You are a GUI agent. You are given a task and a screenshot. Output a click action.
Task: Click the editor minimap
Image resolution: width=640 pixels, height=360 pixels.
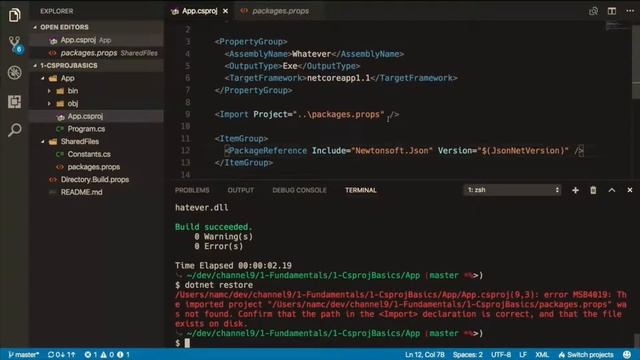617,27
